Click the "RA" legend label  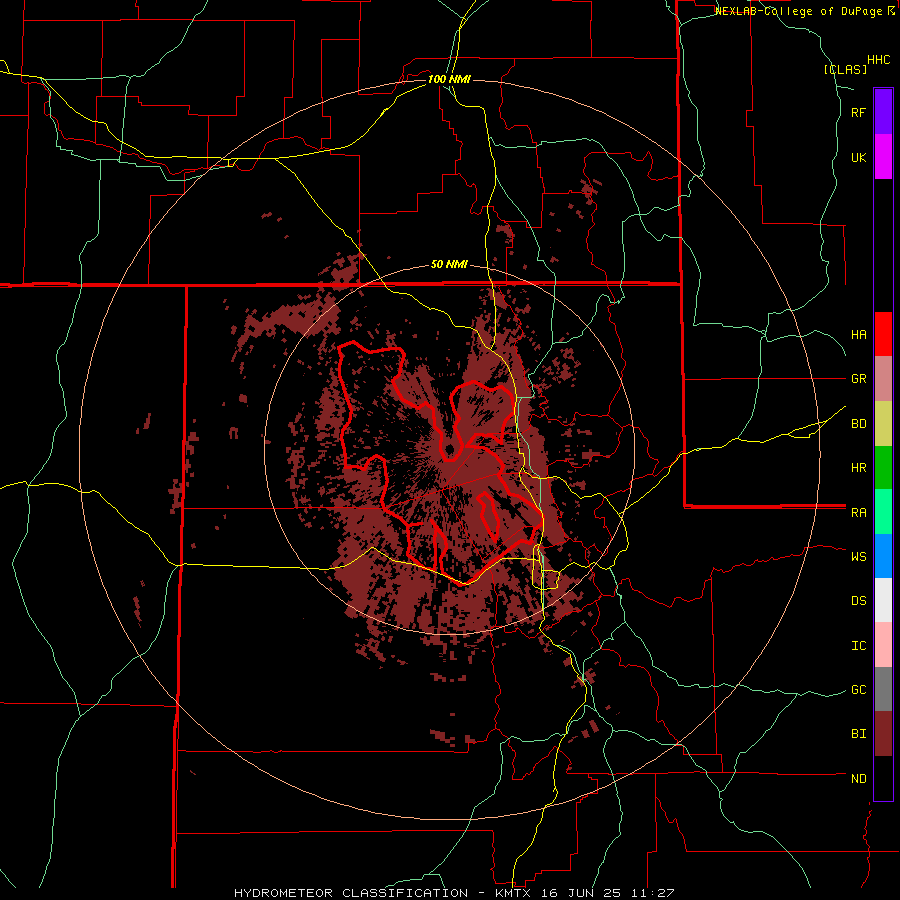tap(859, 513)
